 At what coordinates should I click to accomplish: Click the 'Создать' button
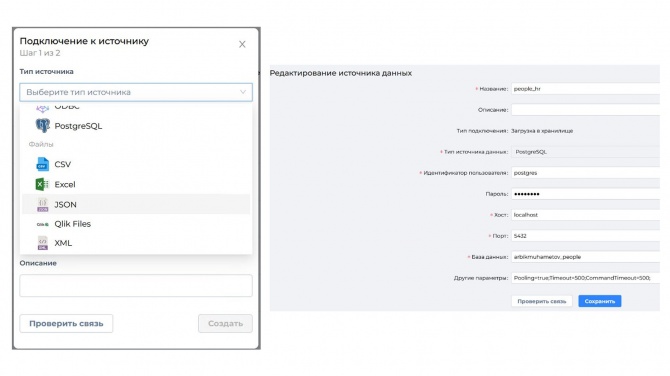point(225,323)
